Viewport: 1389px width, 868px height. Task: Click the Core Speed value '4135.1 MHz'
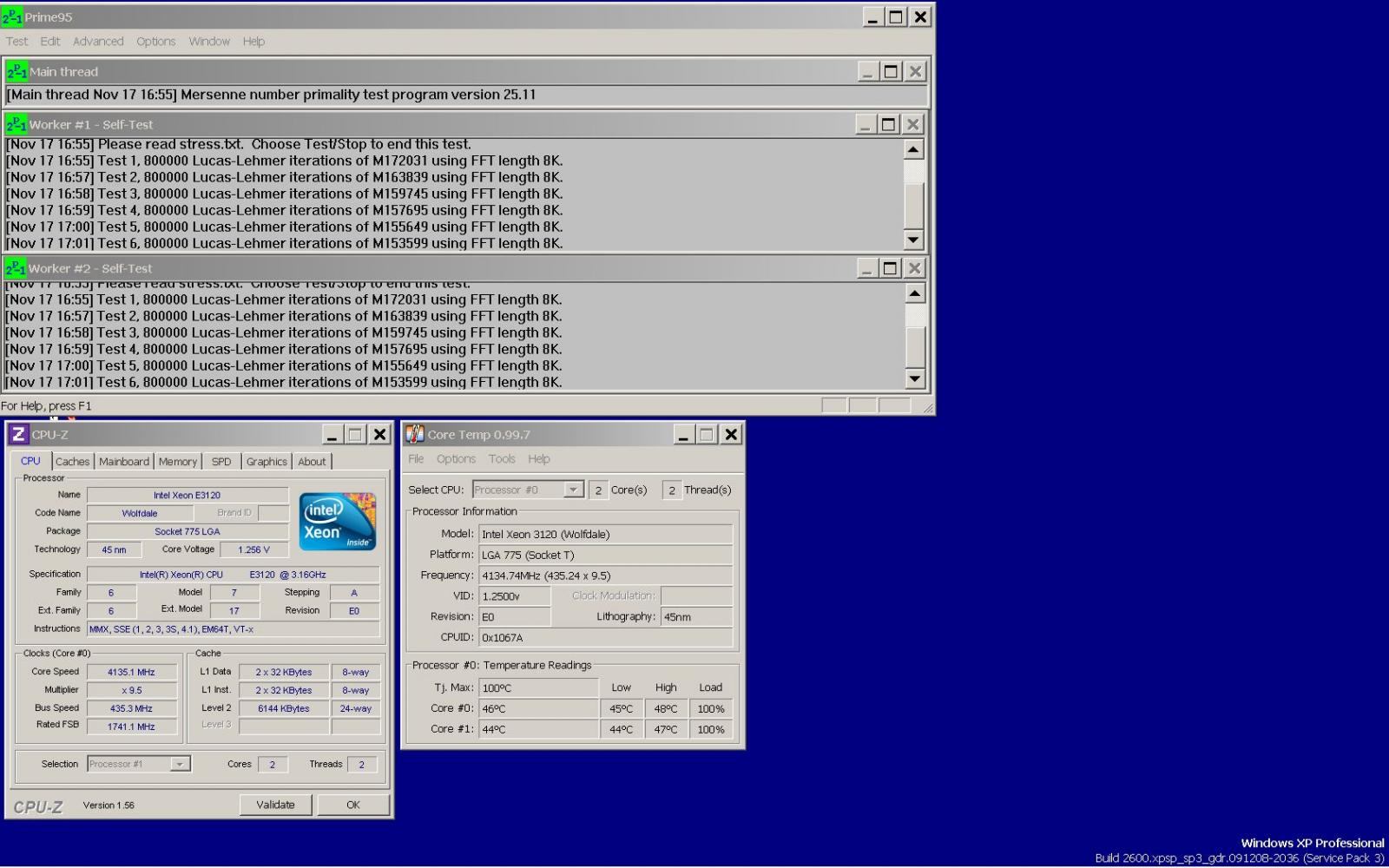tap(131, 672)
